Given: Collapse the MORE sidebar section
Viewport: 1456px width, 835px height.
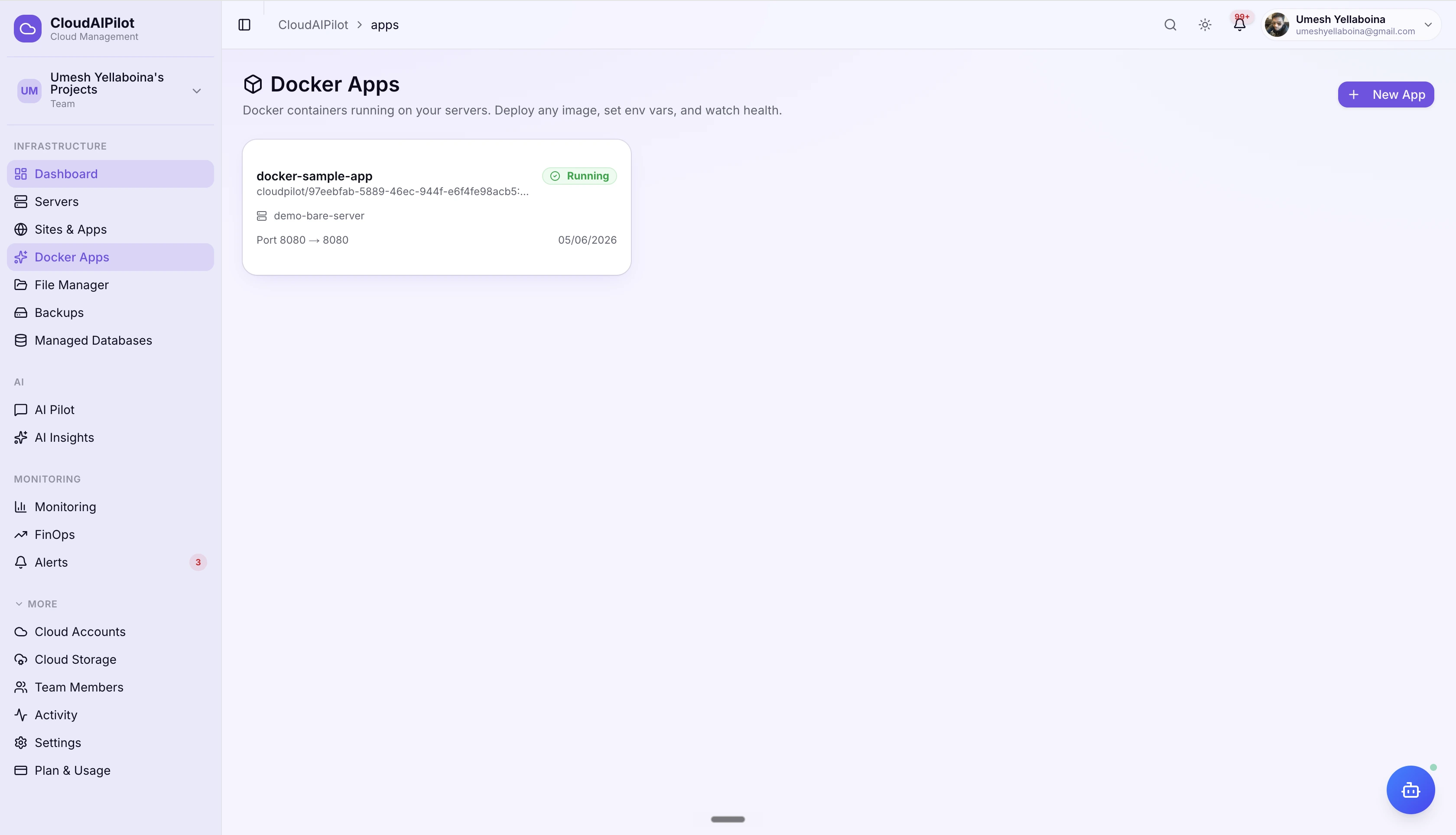Looking at the screenshot, I should pos(36,604).
